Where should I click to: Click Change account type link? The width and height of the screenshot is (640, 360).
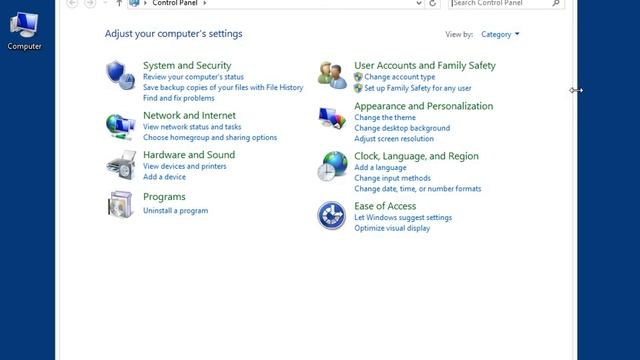tap(400, 77)
